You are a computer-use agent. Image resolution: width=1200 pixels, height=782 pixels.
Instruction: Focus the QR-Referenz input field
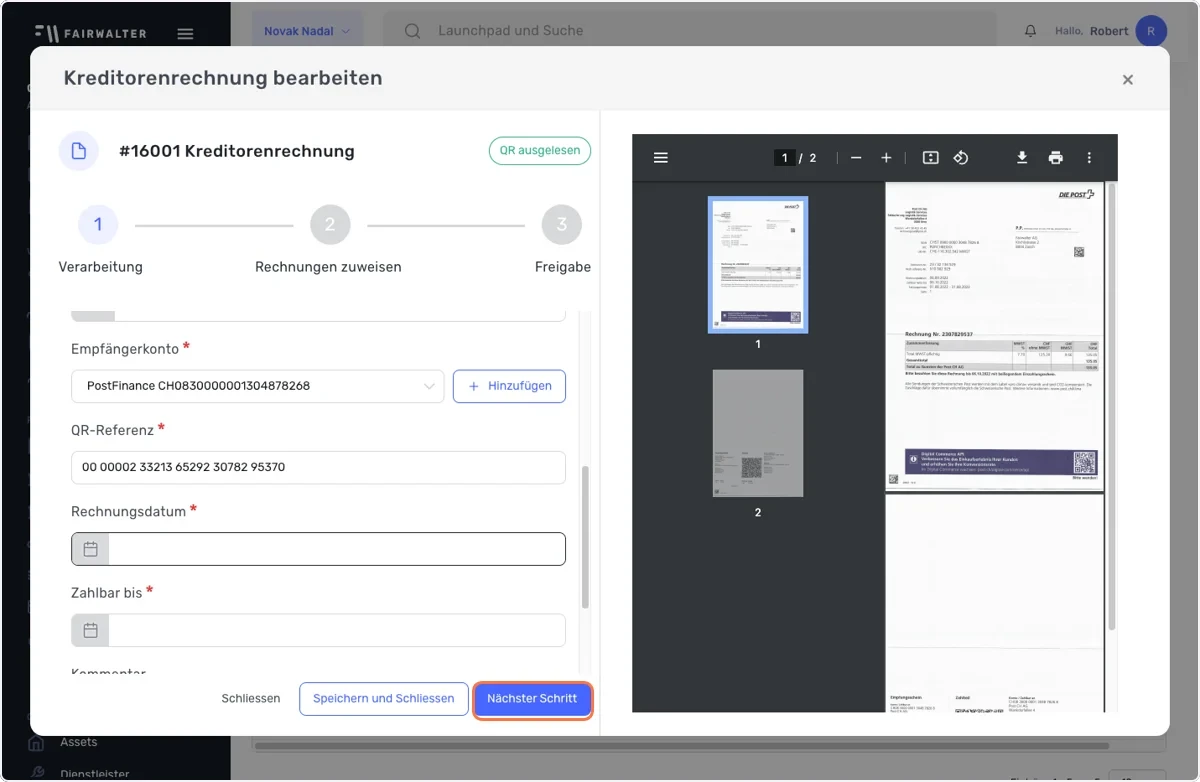click(x=319, y=467)
